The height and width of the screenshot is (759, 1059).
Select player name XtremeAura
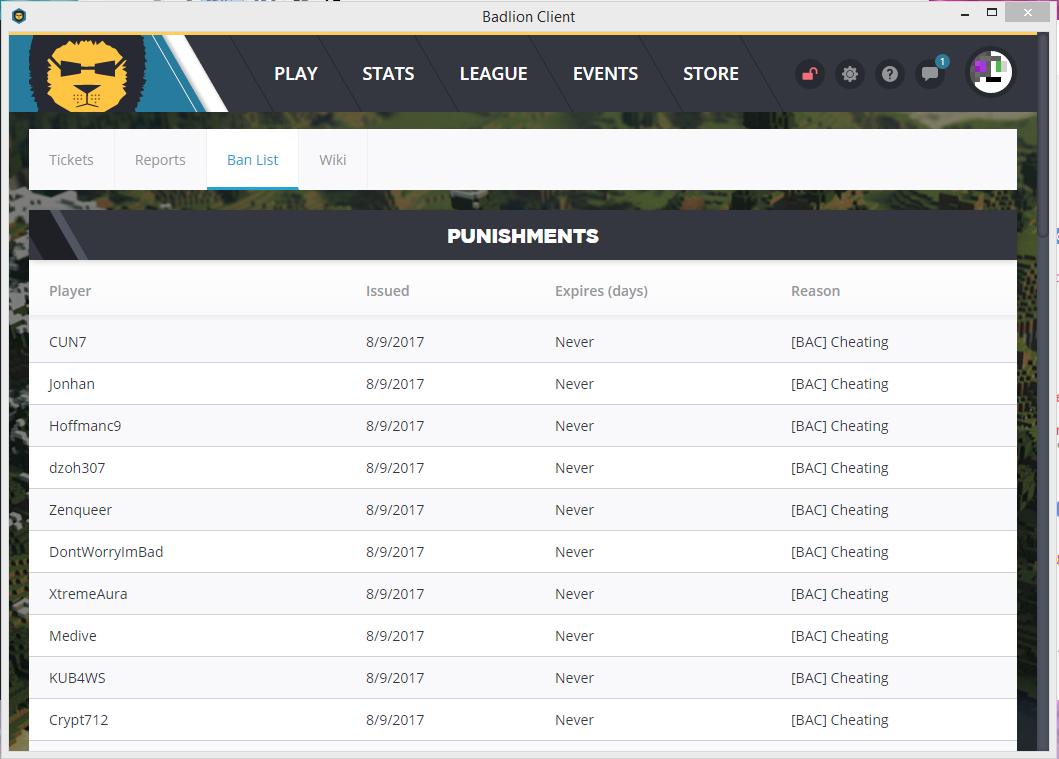pyautogui.click(x=88, y=594)
